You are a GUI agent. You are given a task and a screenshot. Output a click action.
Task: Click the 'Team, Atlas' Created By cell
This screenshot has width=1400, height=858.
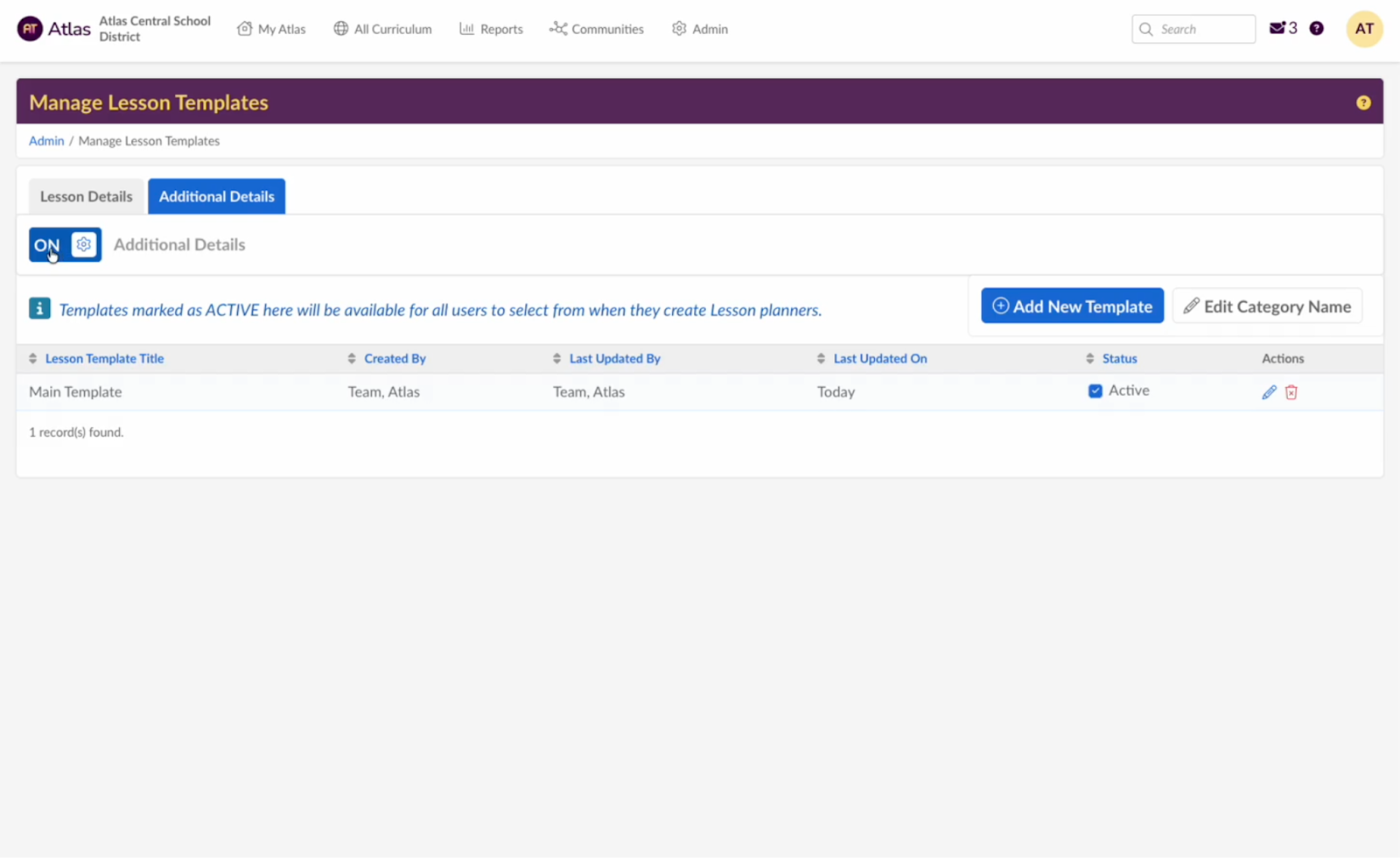[384, 391]
